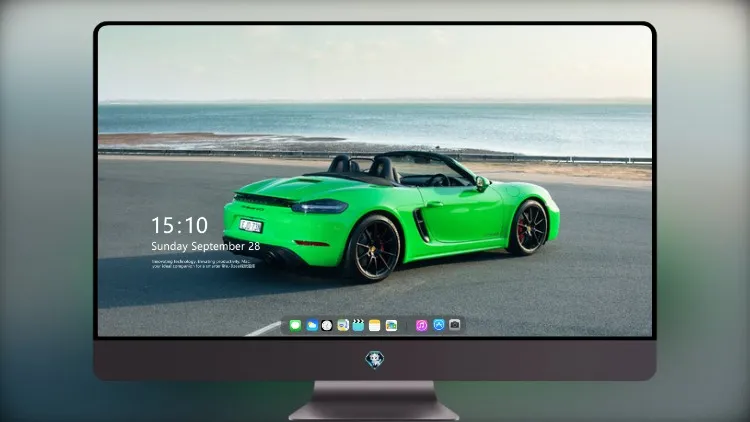Open the green Messages app in dock

click(x=295, y=325)
